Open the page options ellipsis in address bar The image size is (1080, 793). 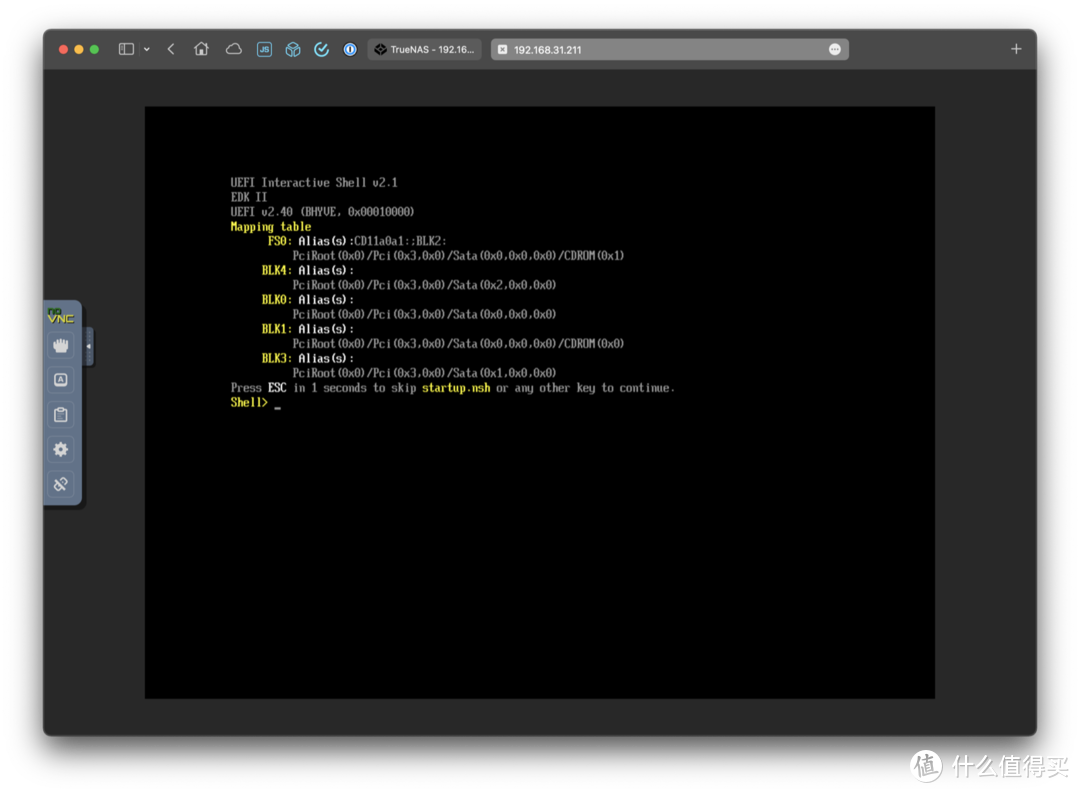(835, 49)
